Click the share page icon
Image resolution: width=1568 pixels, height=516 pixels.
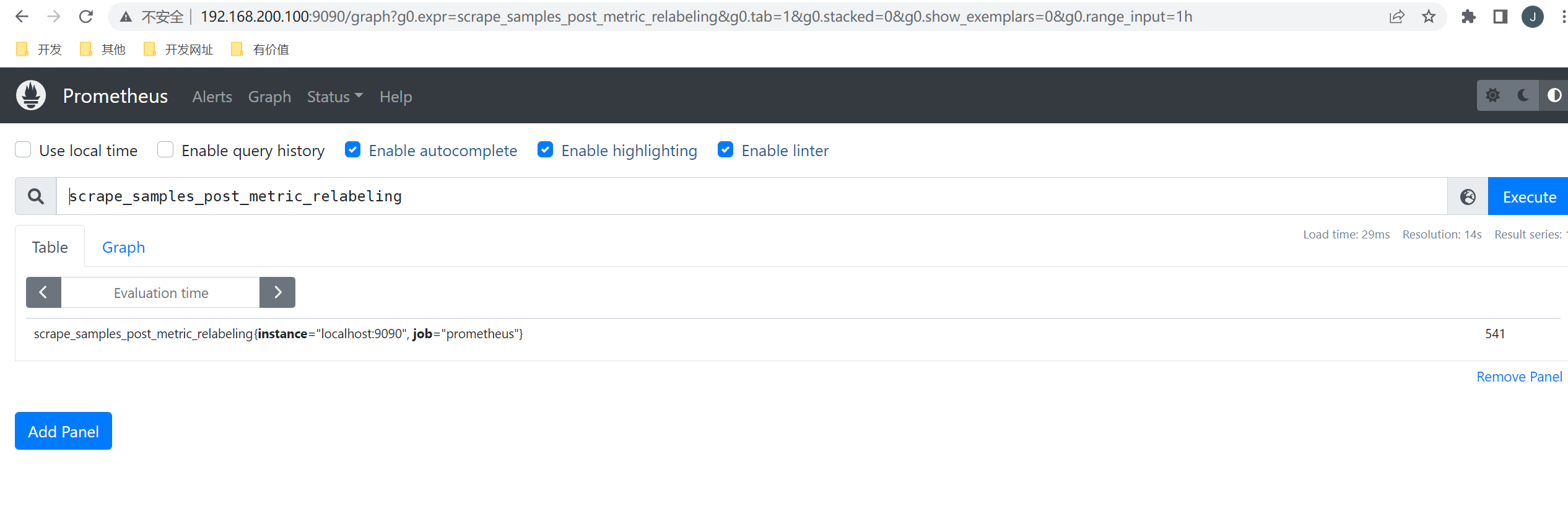click(1396, 17)
